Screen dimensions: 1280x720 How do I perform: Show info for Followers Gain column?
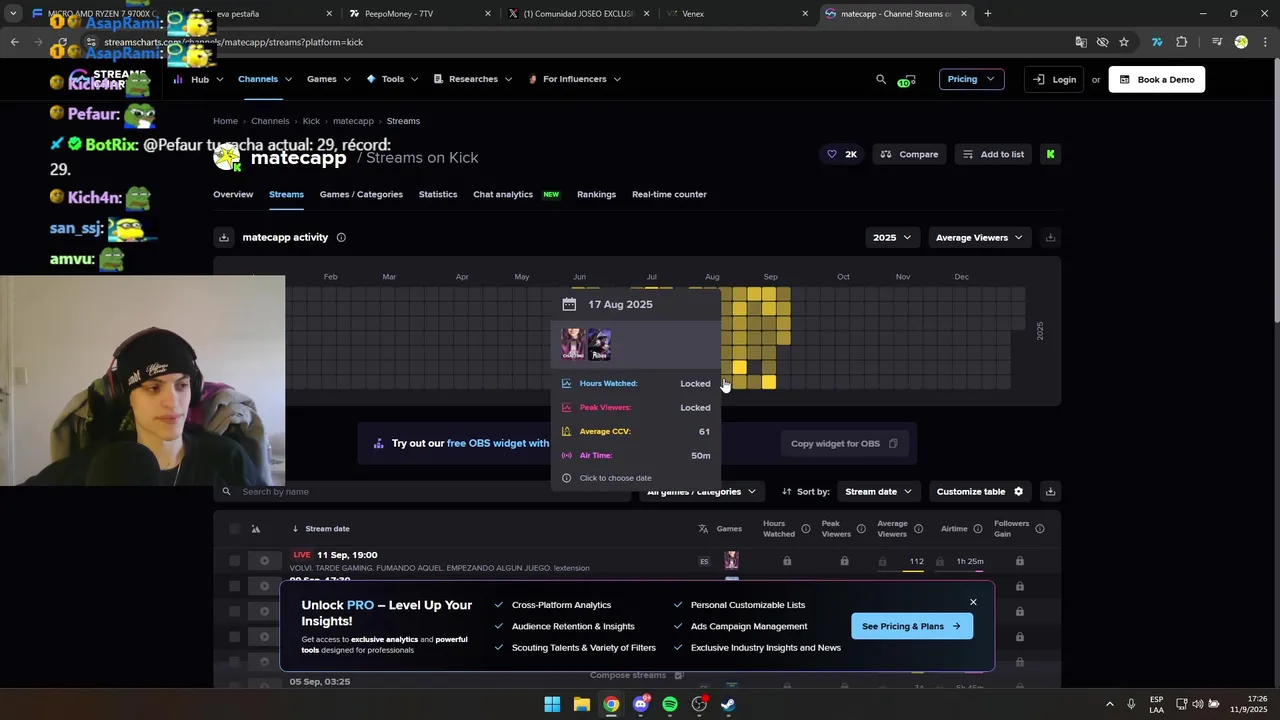[1040, 528]
